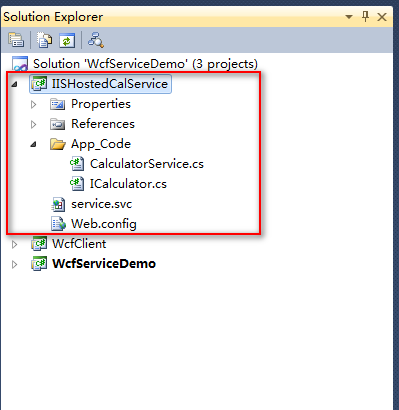The image size is (399, 410).
Task: Expand the WcfServiceDemo project node
Action: (14, 264)
